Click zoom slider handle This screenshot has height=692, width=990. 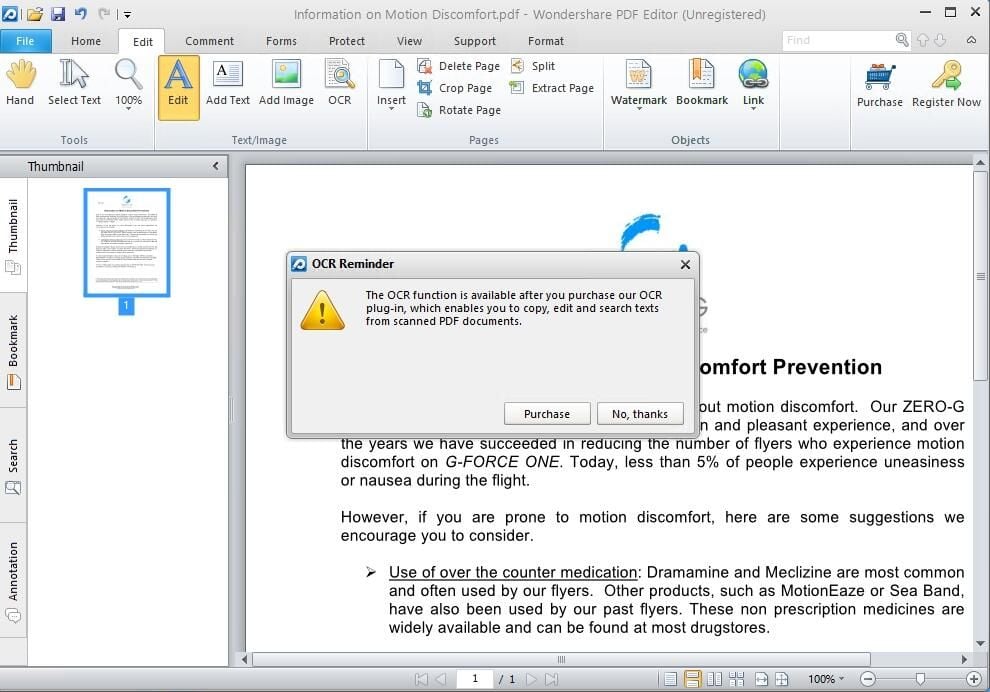[x=921, y=679]
